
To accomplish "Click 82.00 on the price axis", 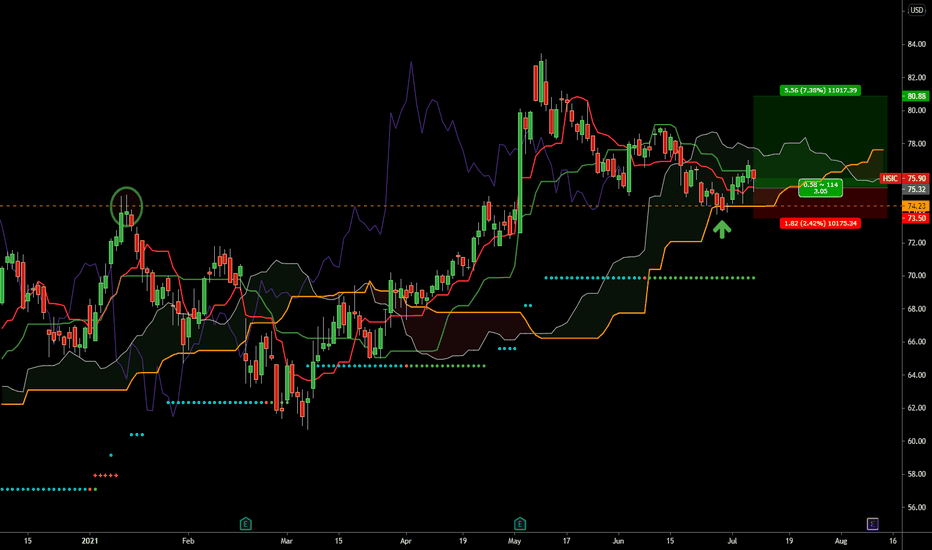I will (916, 77).
